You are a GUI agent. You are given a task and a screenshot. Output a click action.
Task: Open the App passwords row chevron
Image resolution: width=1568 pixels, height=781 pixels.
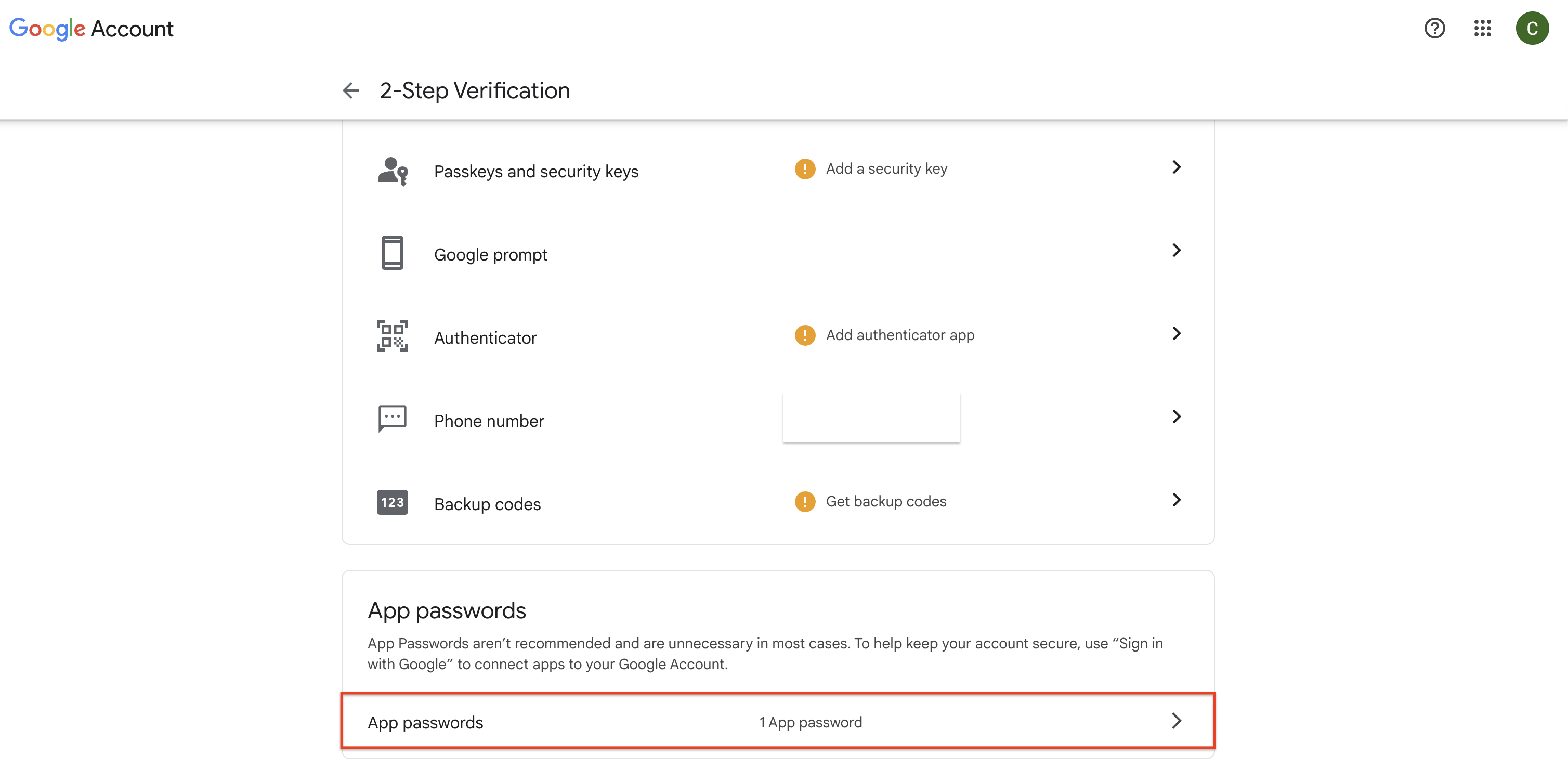(x=1177, y=721)
